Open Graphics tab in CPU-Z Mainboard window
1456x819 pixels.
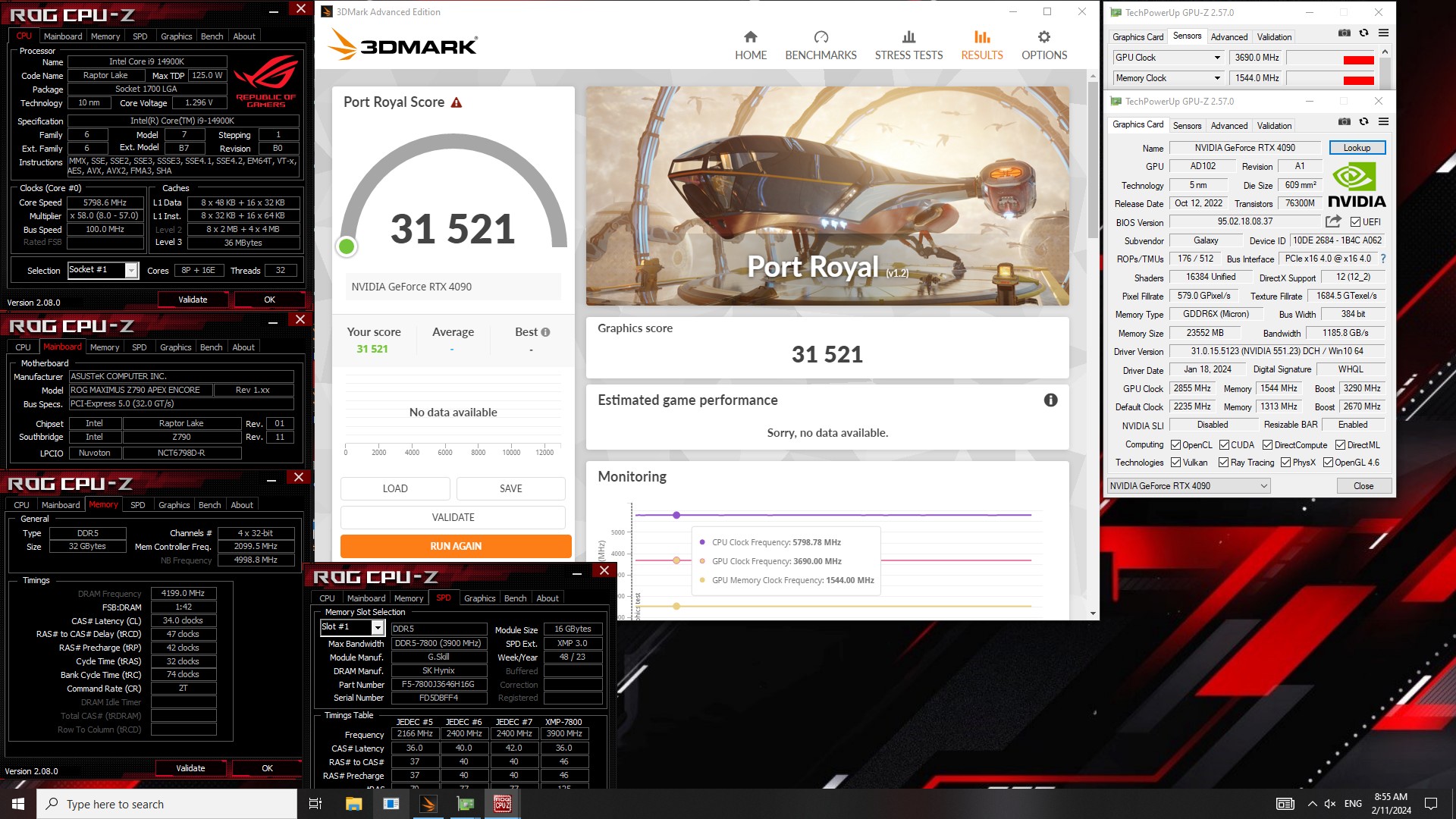[x=175, y=347]
